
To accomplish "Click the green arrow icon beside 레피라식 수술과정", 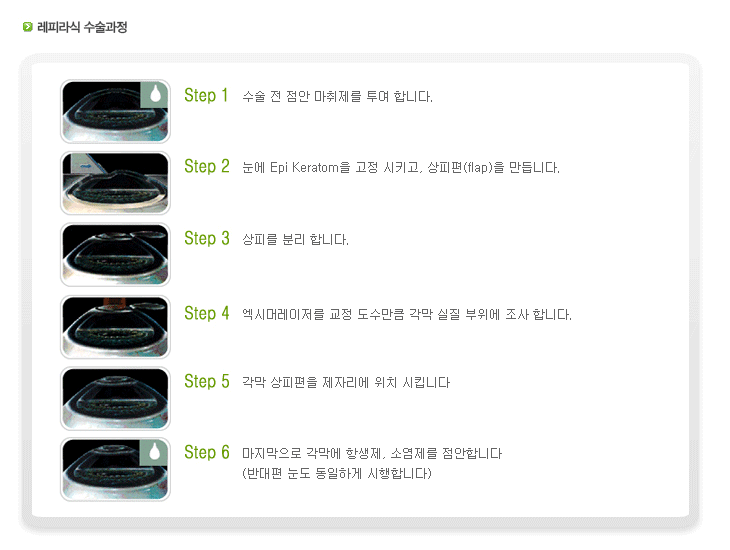I will (27, 27).
